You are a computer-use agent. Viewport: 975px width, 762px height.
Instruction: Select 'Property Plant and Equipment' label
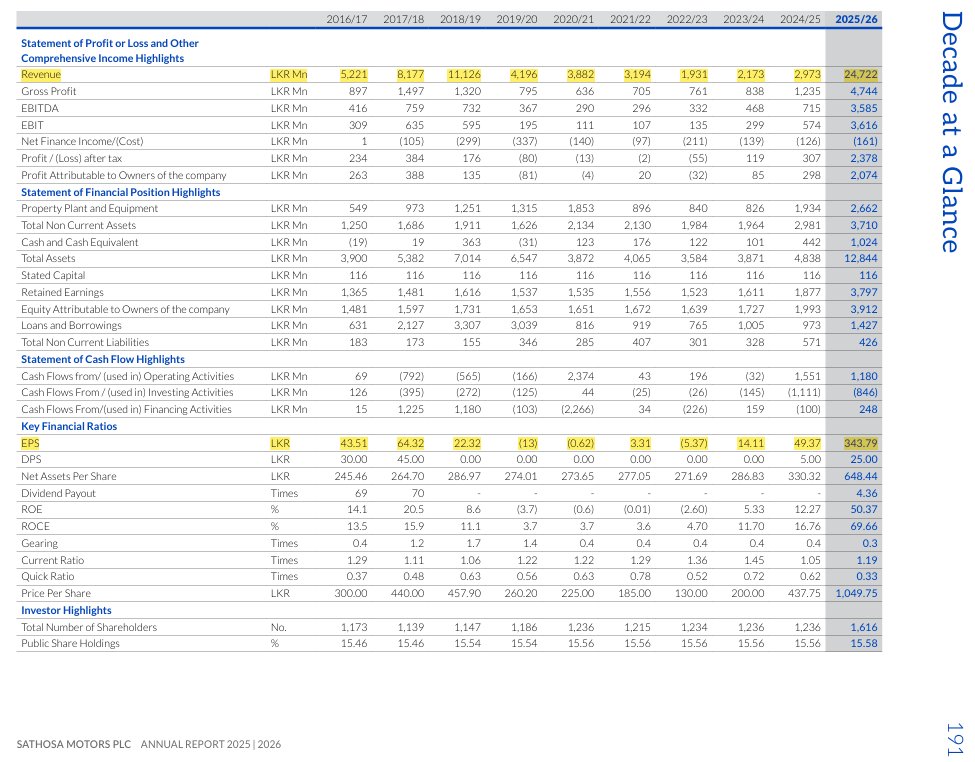tap(90, 208)
